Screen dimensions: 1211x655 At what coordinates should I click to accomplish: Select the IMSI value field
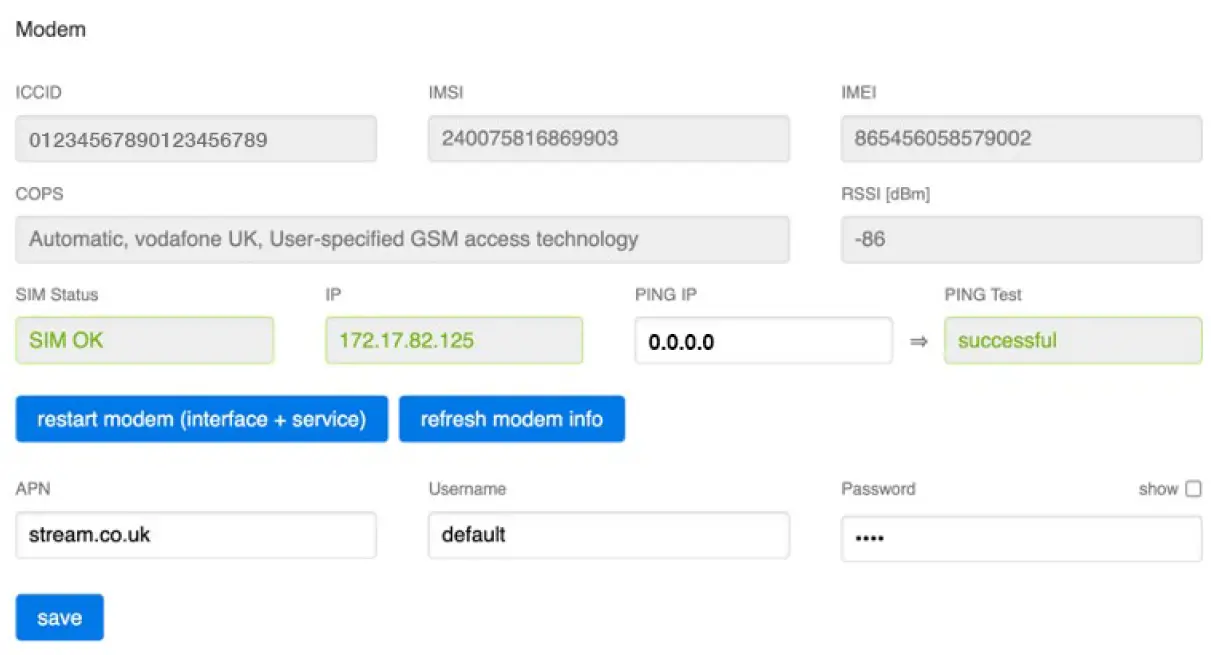(x=608, y=139)
